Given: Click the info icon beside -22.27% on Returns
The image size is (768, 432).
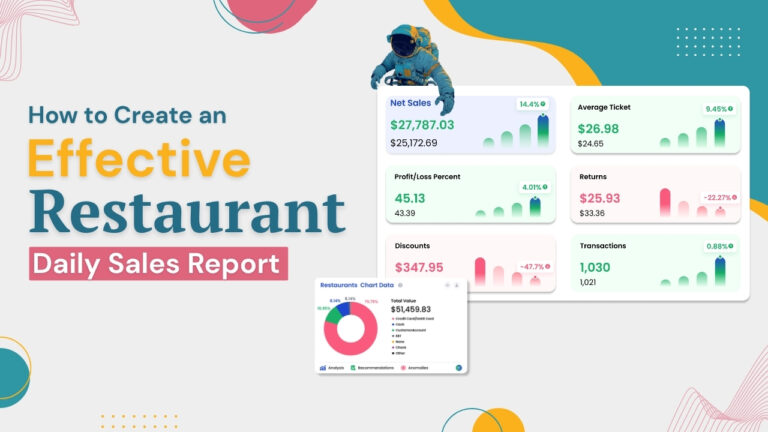Looking at the screenshot, I should (x=734, y=197).
